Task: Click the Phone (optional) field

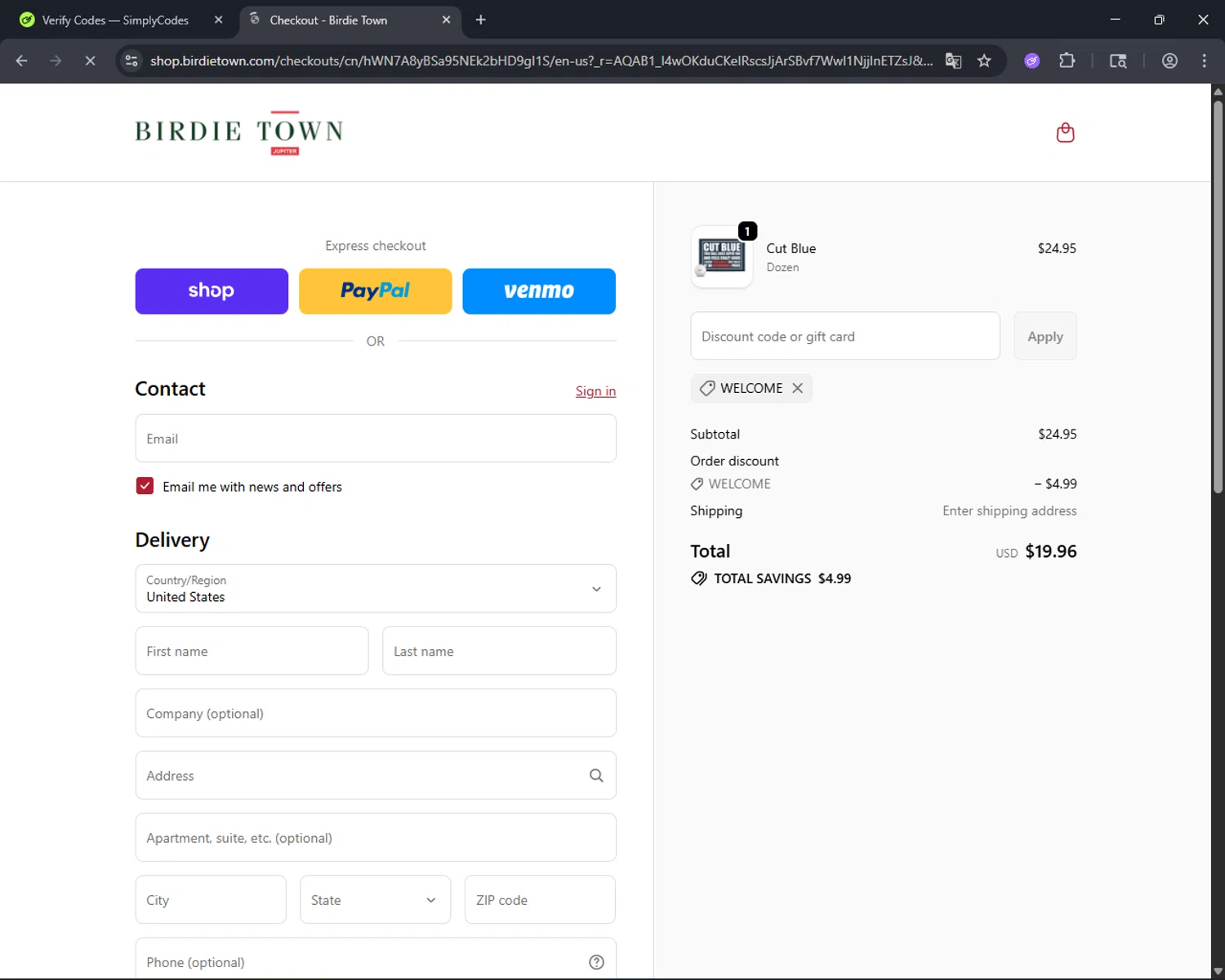Action: tap(376, 959)
